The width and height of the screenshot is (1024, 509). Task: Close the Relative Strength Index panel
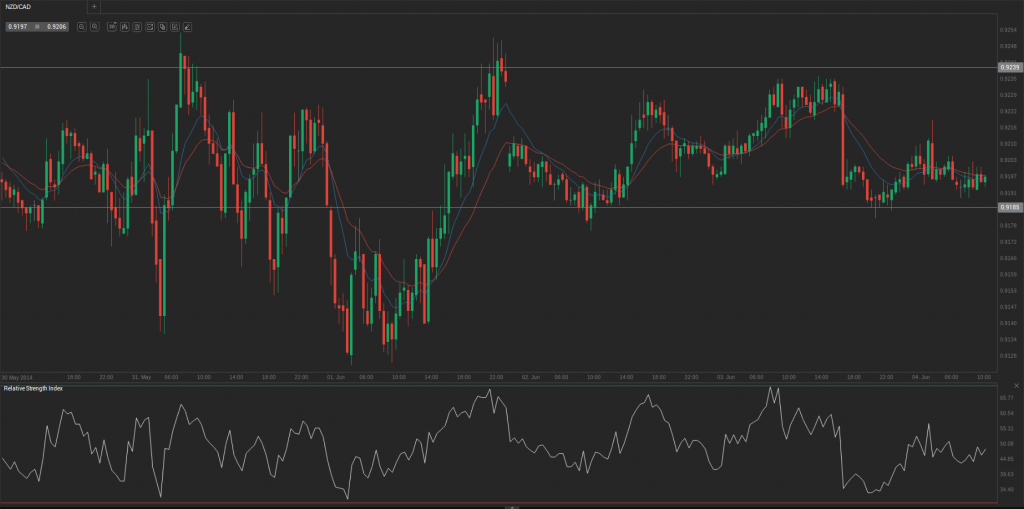tap(1017, 386)
